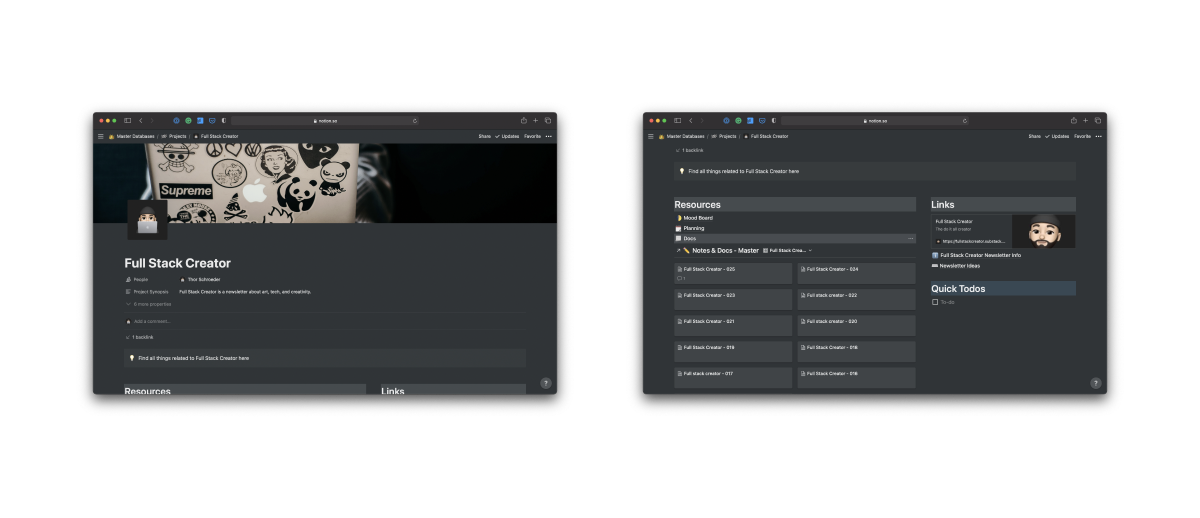Expand 5 more properties
1200x518 pixels.
[149, 304]
